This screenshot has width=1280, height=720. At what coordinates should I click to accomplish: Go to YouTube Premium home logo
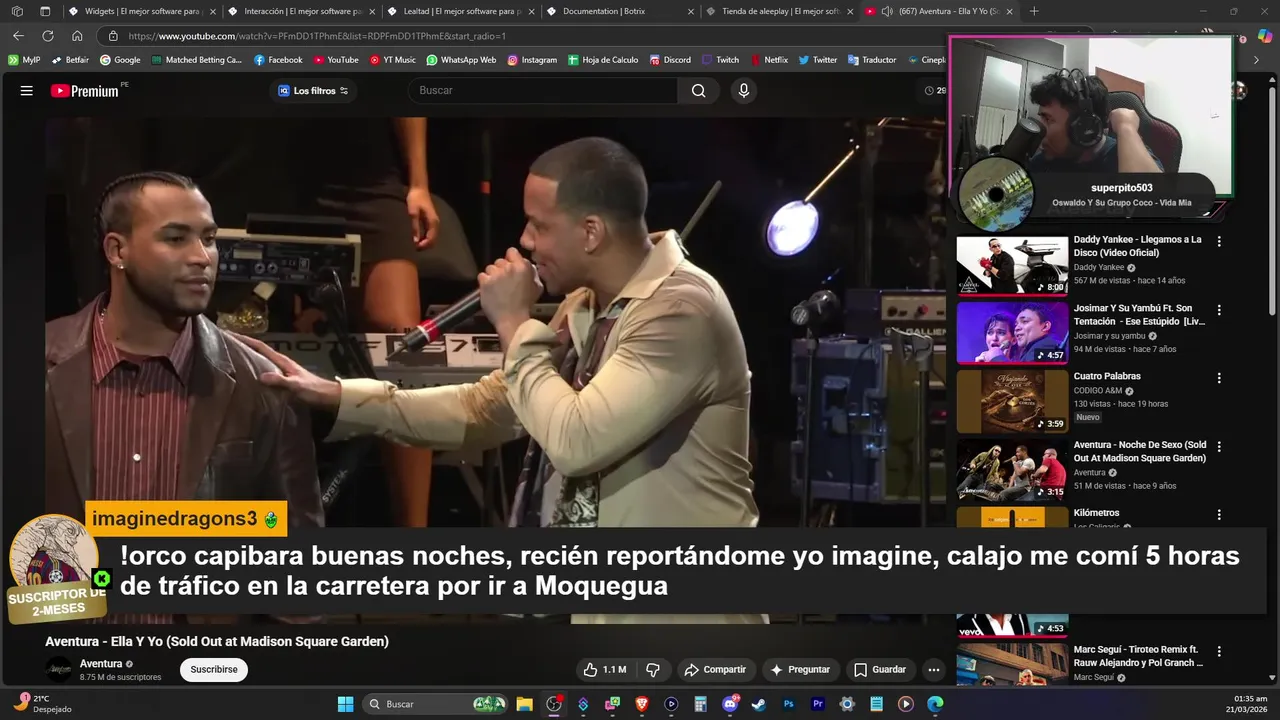click(x=85, y=91)
